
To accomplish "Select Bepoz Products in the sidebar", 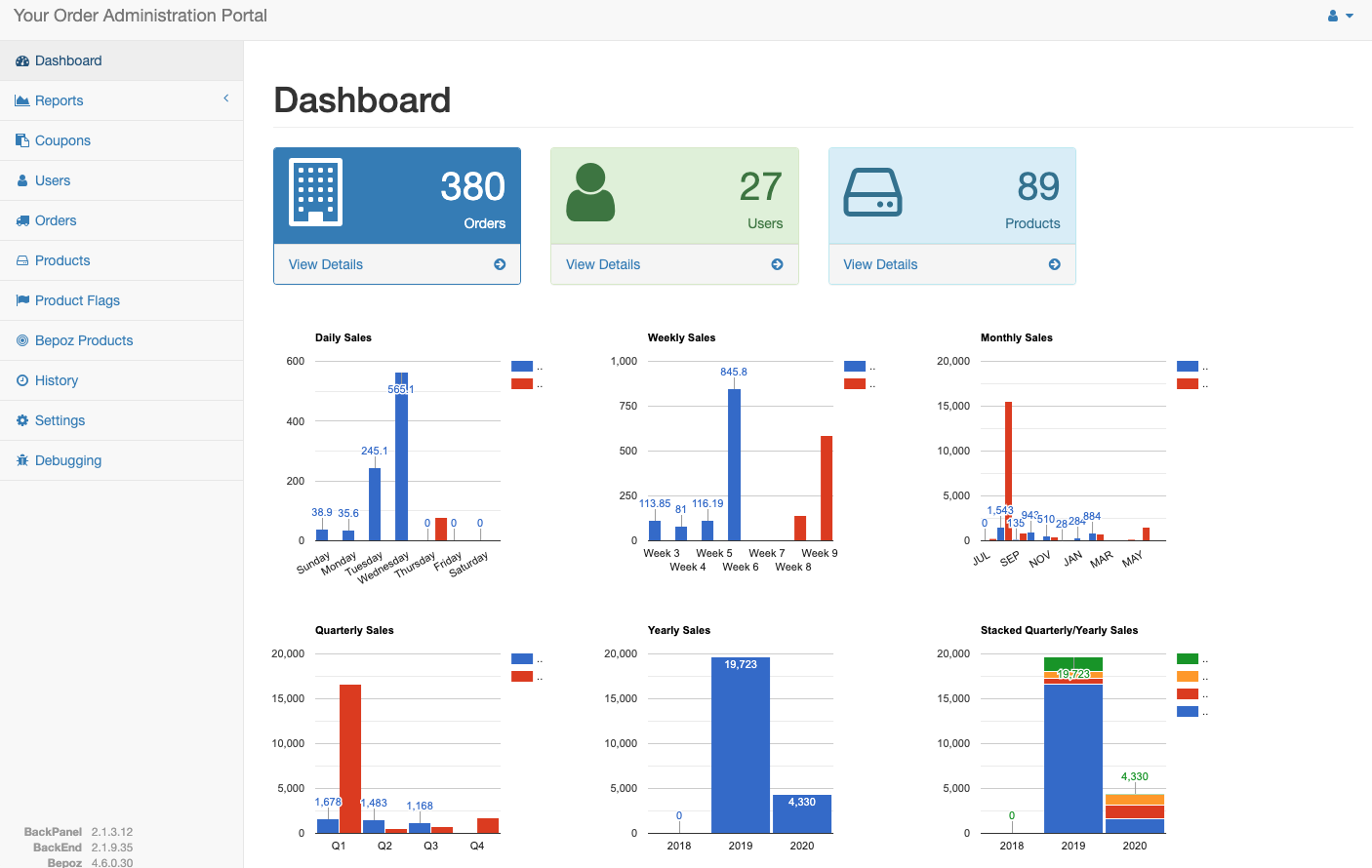I will [84, 340].
